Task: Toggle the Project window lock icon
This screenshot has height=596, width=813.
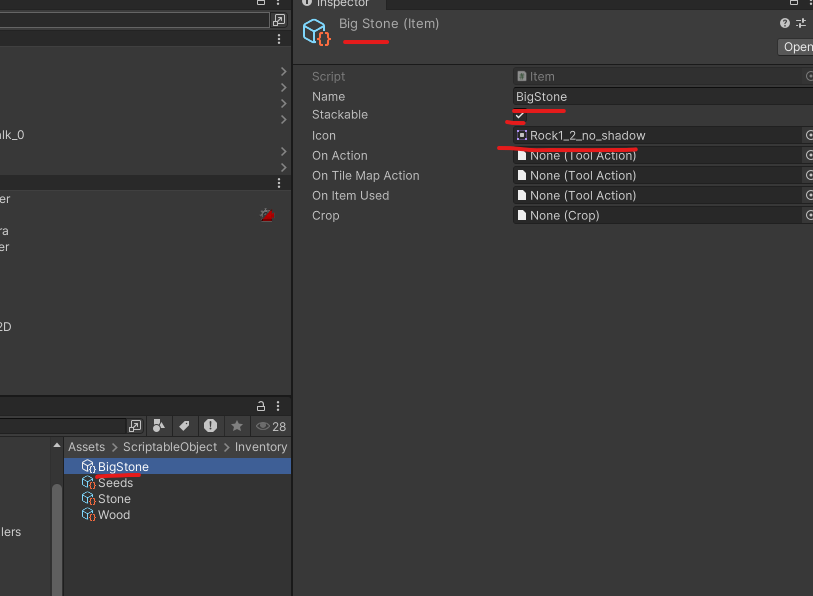Action: coord(261,406)
